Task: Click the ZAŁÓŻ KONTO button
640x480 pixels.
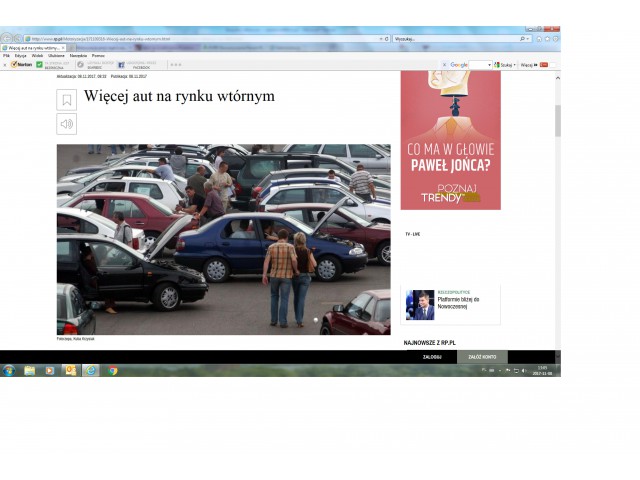Action: click(483, 356)
